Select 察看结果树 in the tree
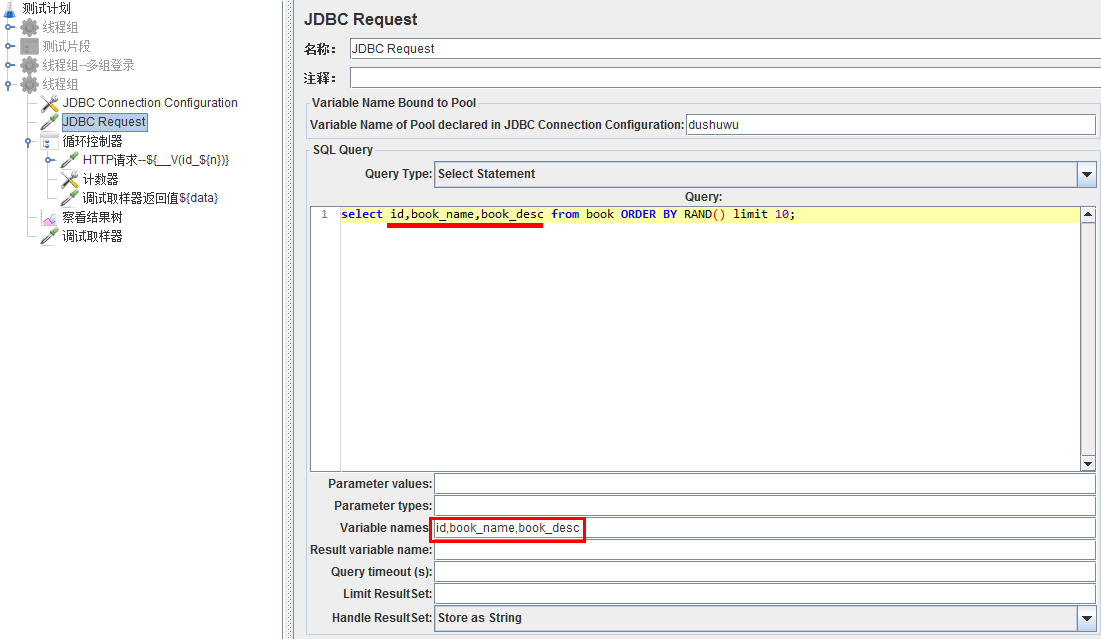This screenshot has width=1101, height=639. (x=92, y=218)
